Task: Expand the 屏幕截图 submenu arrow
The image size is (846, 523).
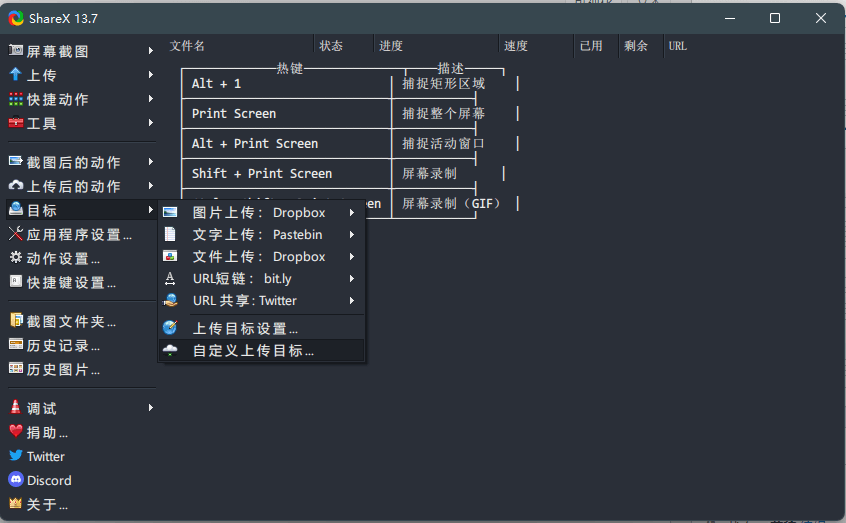Action: [x=151, y=51]
